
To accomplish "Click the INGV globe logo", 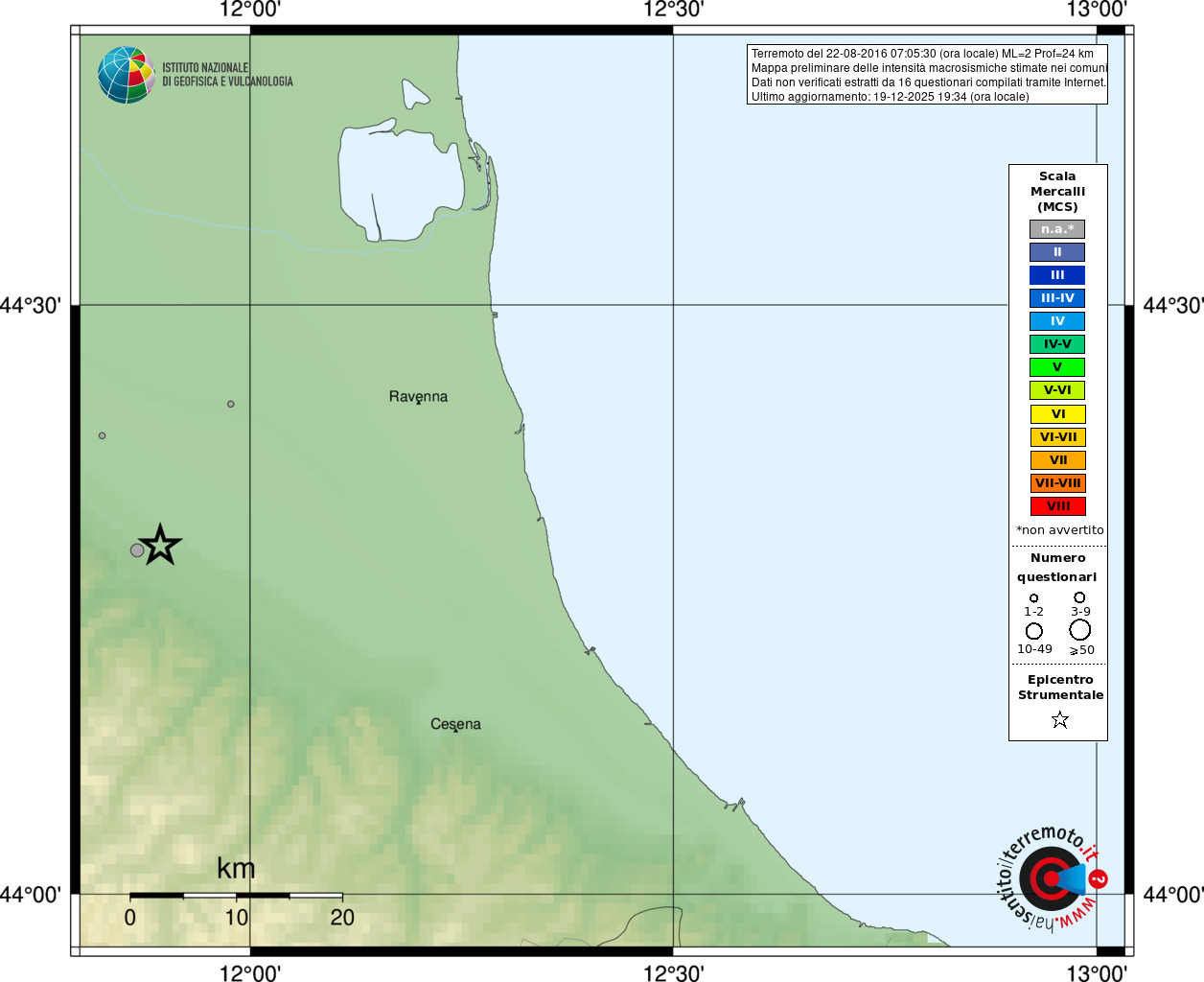I will (127, 75).
